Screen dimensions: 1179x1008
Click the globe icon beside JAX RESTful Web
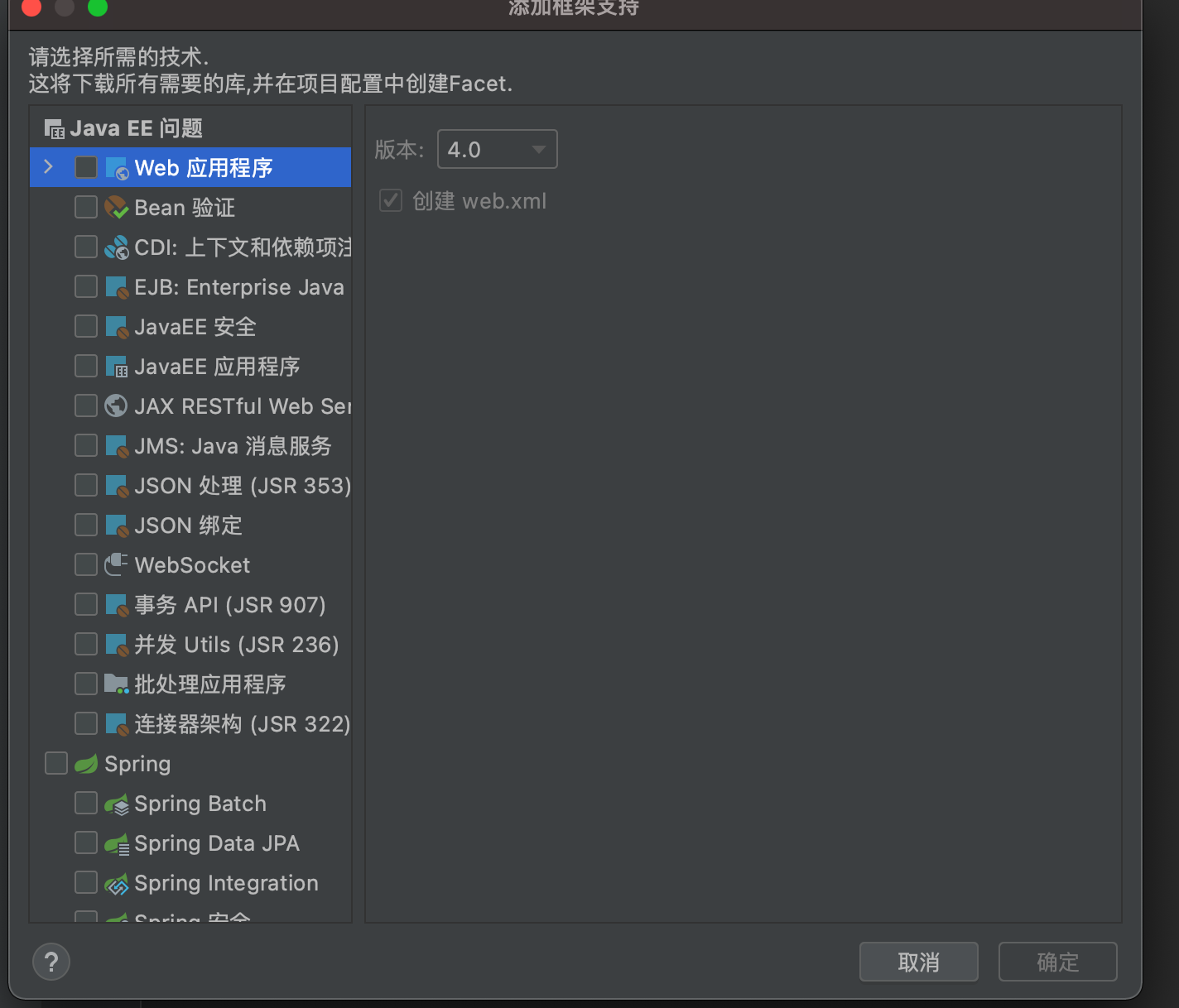point(116,406)
